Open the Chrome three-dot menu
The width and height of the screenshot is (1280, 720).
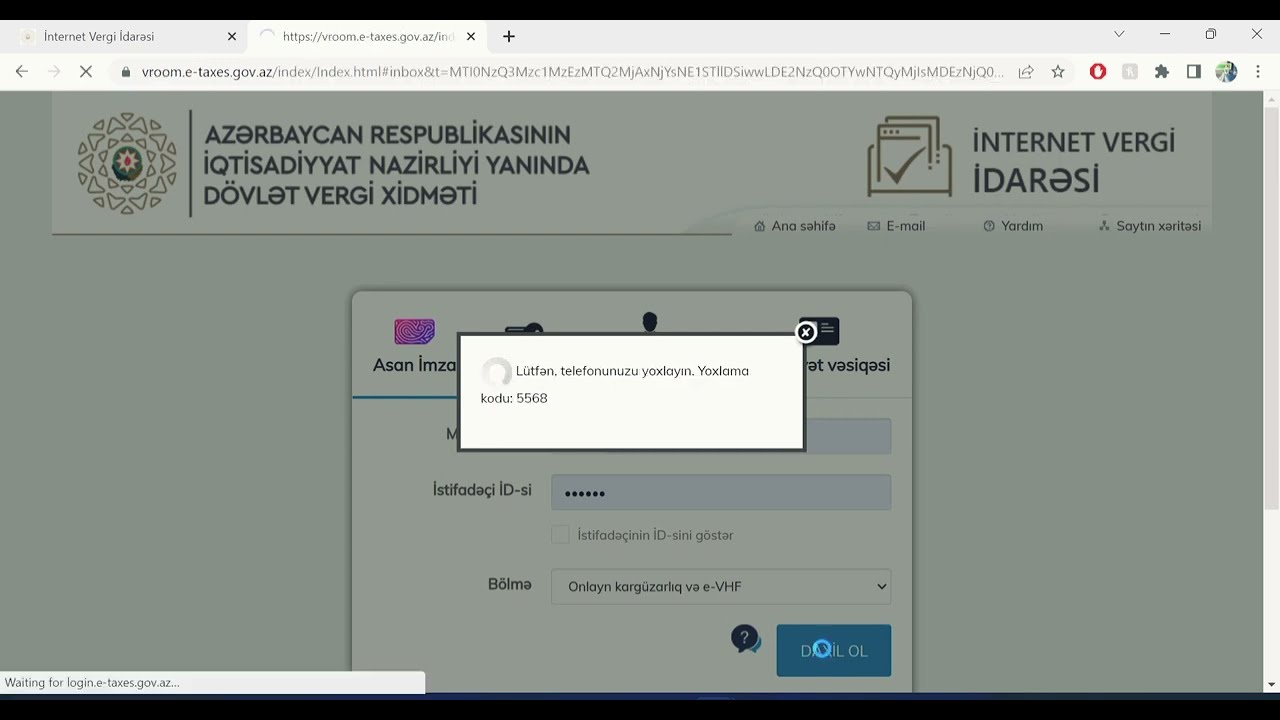click(1258, 72)
